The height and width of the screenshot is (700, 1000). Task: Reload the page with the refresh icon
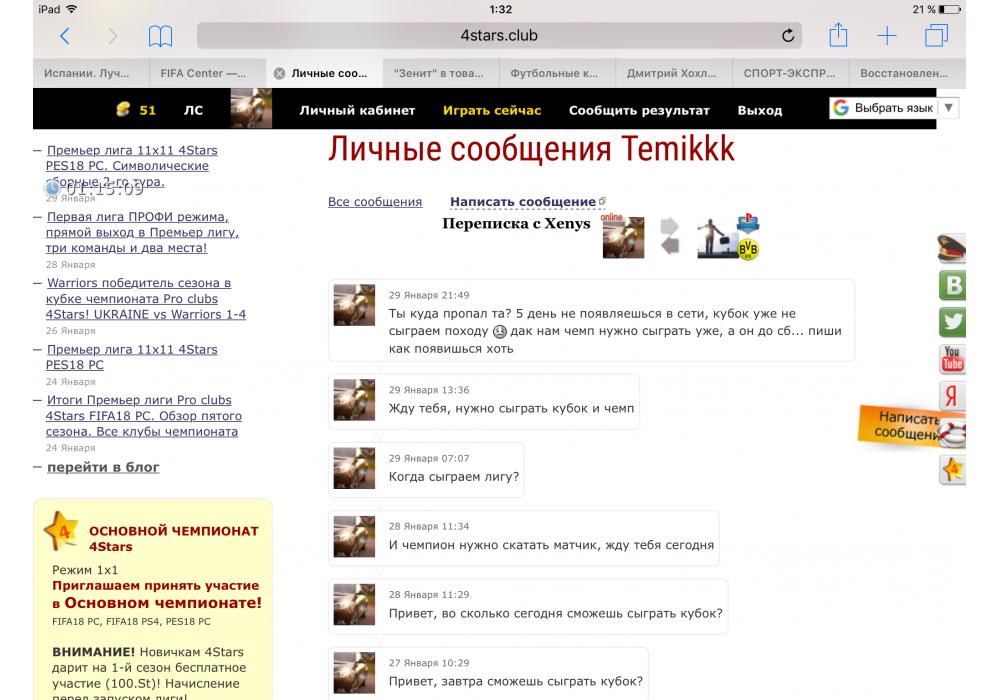[x=788, y=36]
